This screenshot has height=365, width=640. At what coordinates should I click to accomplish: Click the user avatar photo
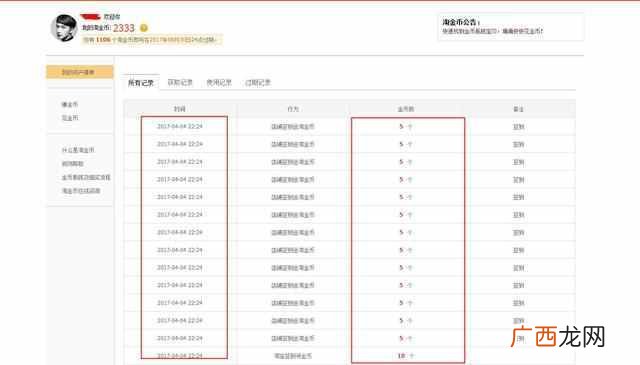(x=64, y=28)
